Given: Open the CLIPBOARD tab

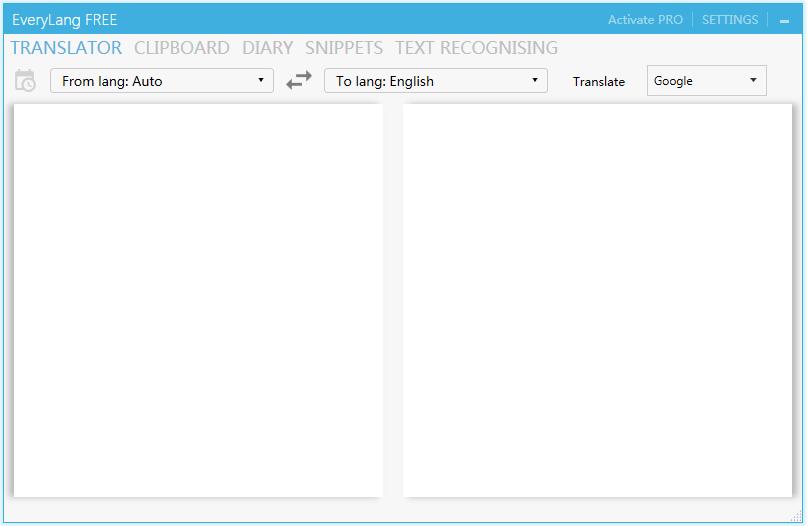Looking at the screenshot, I should pyautogui.click(x=182, y=48).
